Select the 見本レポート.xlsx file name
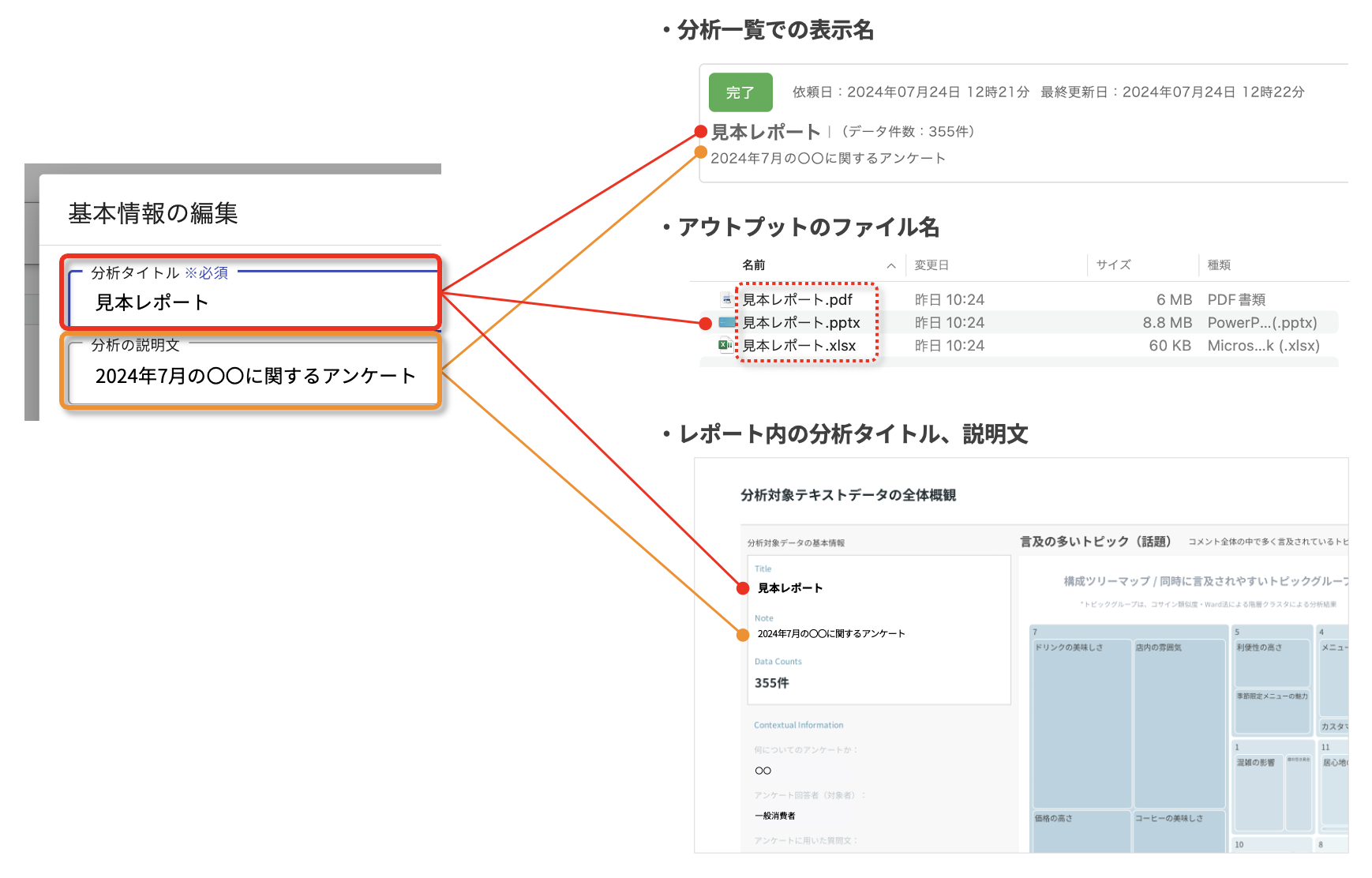The image size is (1372, 878). [x=799, y=345]
